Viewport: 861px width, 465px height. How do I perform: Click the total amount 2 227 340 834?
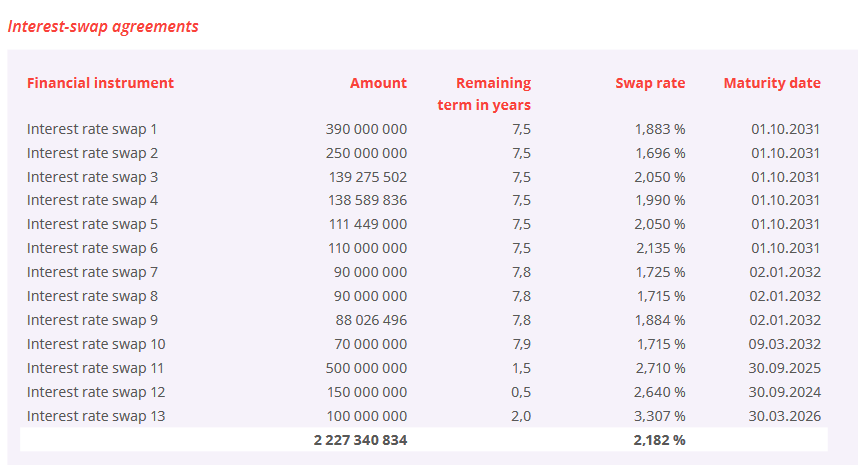pos(360,440)
